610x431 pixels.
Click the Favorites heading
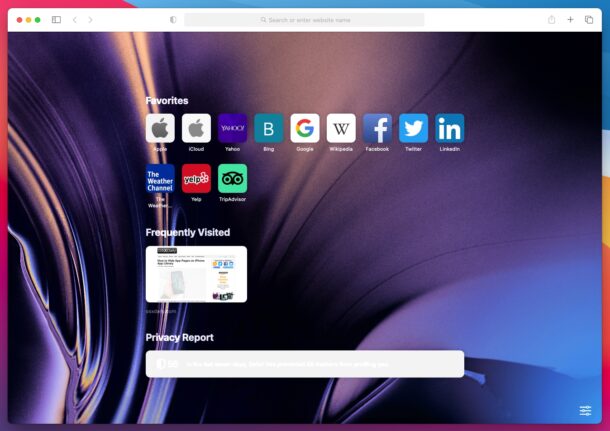pyautogui.click(x=167, y=100)
